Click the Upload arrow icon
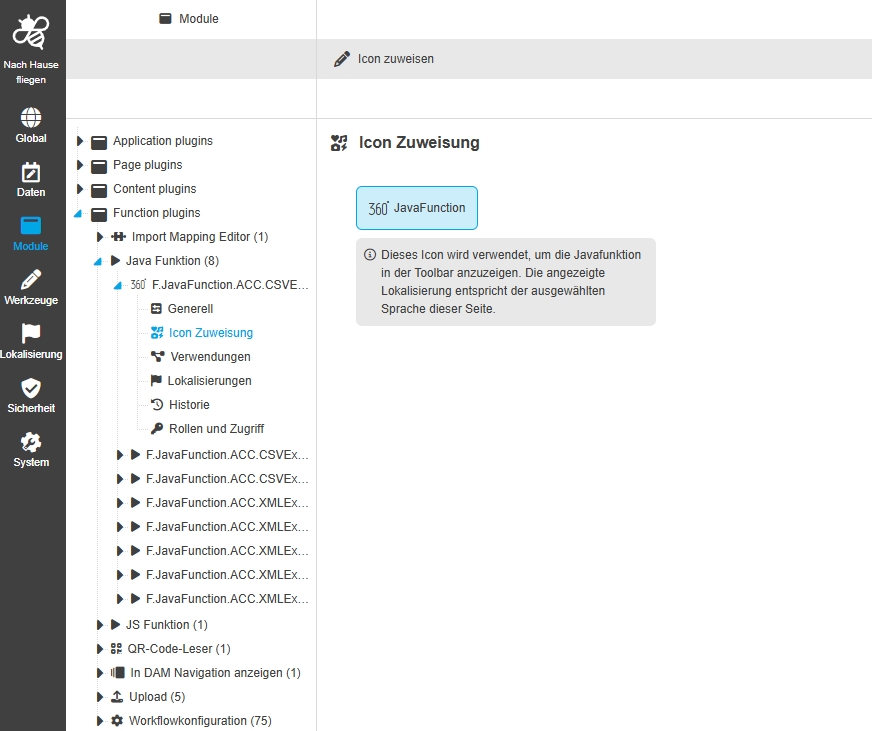This screenshot has width=872, height=731. pos(117,697)
